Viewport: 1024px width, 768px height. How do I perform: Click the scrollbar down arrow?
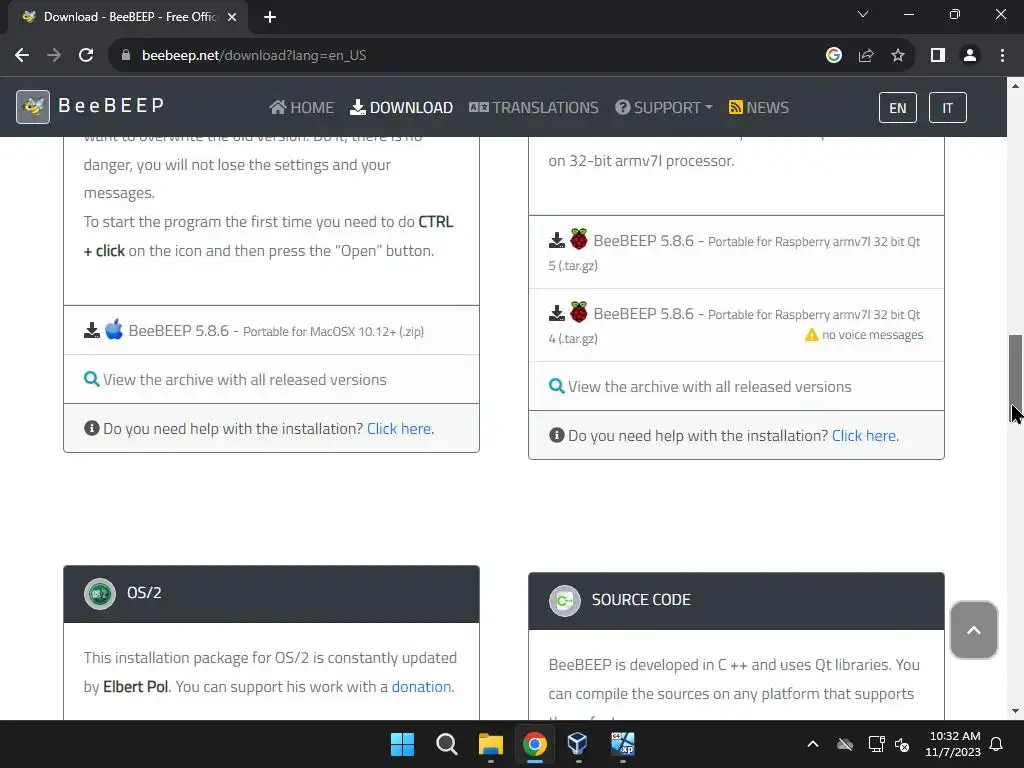pos(1015,711)
